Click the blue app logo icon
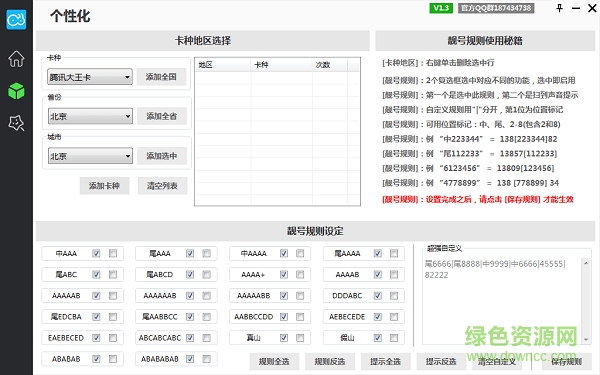Screen dimensions: 600x375 tap(16, 19)
